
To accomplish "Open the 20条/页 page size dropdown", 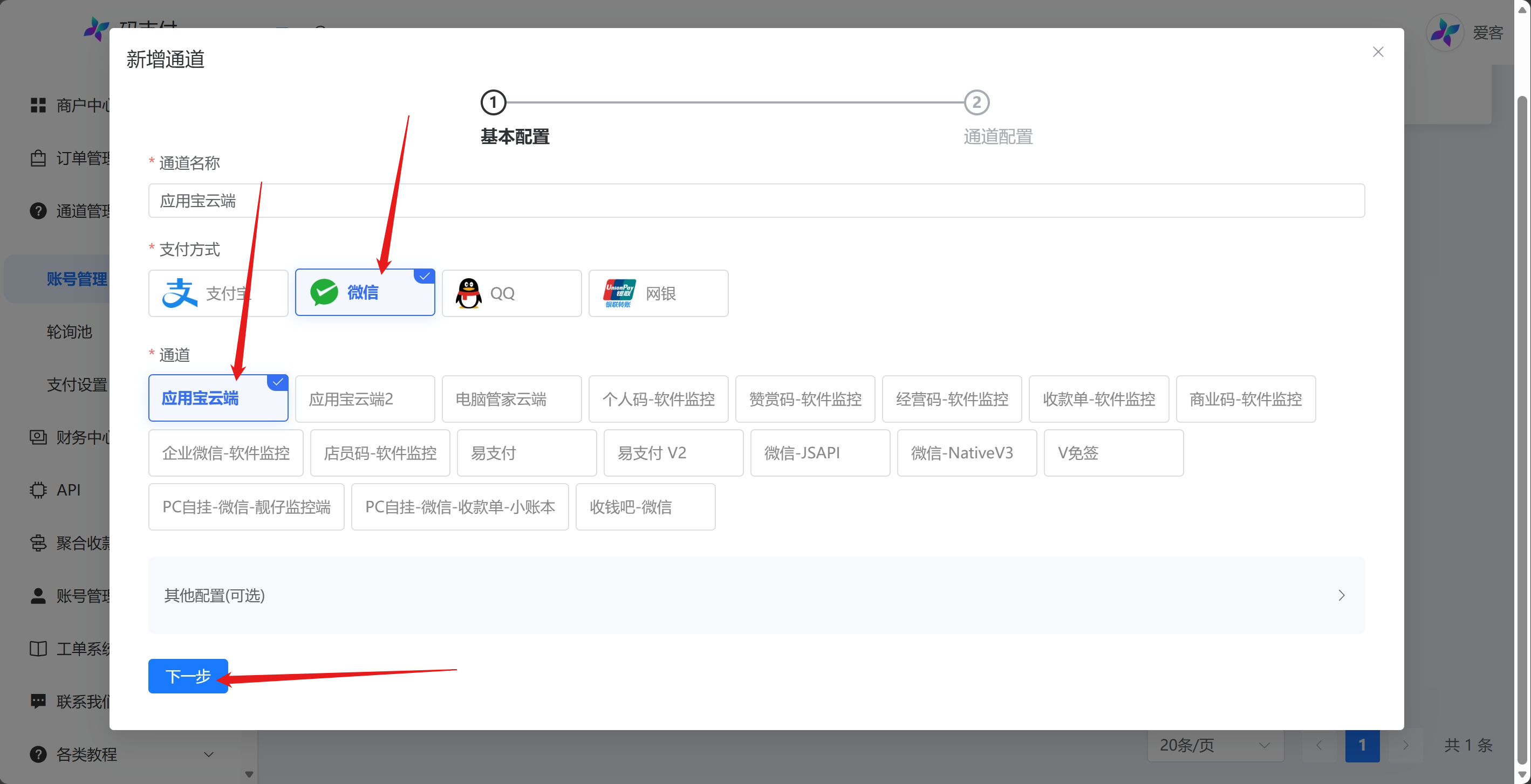I will 1215,745.
